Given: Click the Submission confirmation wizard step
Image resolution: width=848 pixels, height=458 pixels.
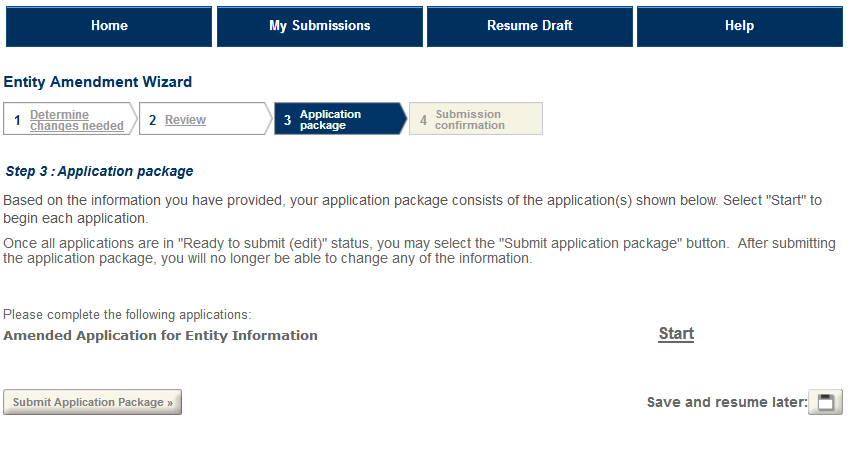Looking at the screenshot, I should point(470,120).
